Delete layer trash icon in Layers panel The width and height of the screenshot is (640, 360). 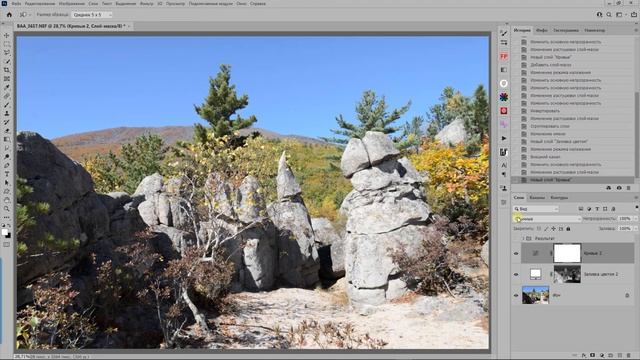(629, 356)
